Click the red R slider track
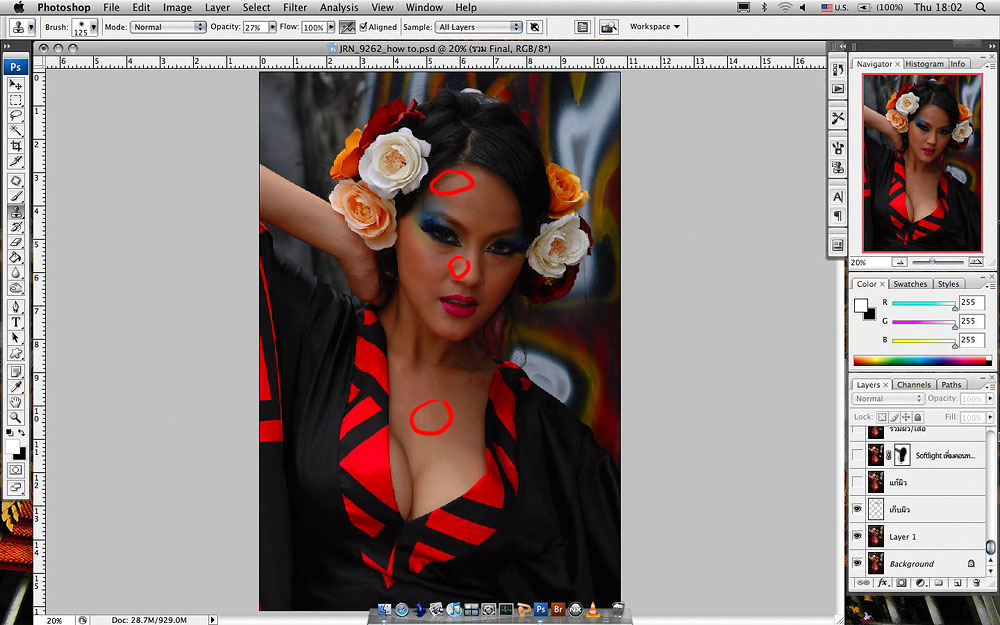The width and height of the screenshot is (1000, 625). point(924,303)
